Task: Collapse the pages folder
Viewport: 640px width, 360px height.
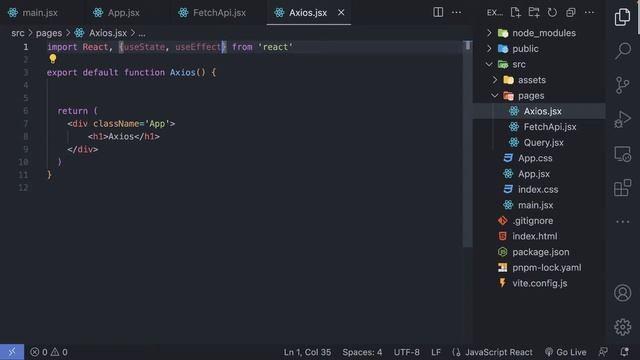Action: (539, 96)
